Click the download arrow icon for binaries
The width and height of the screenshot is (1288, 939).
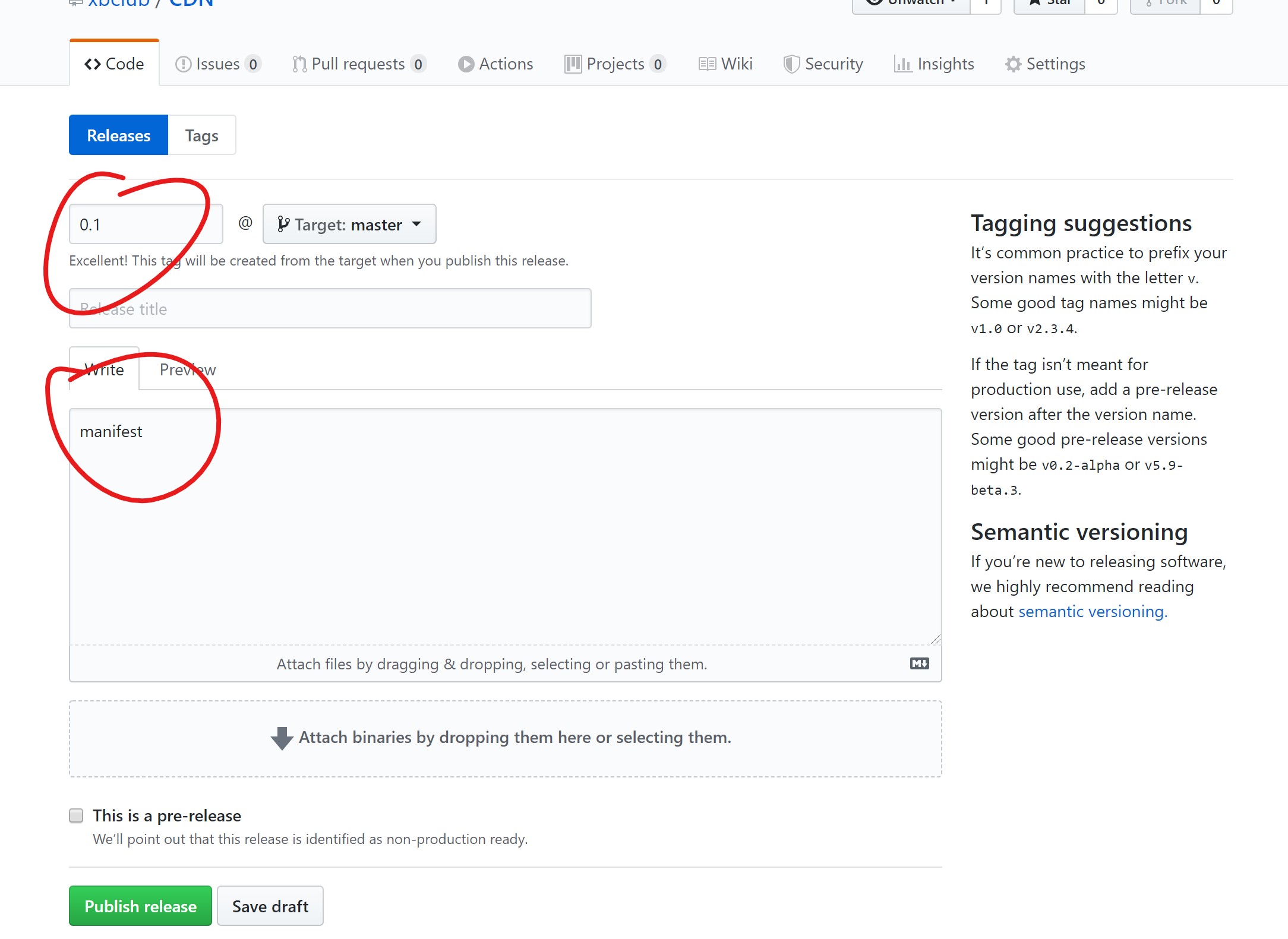(282, 738)
